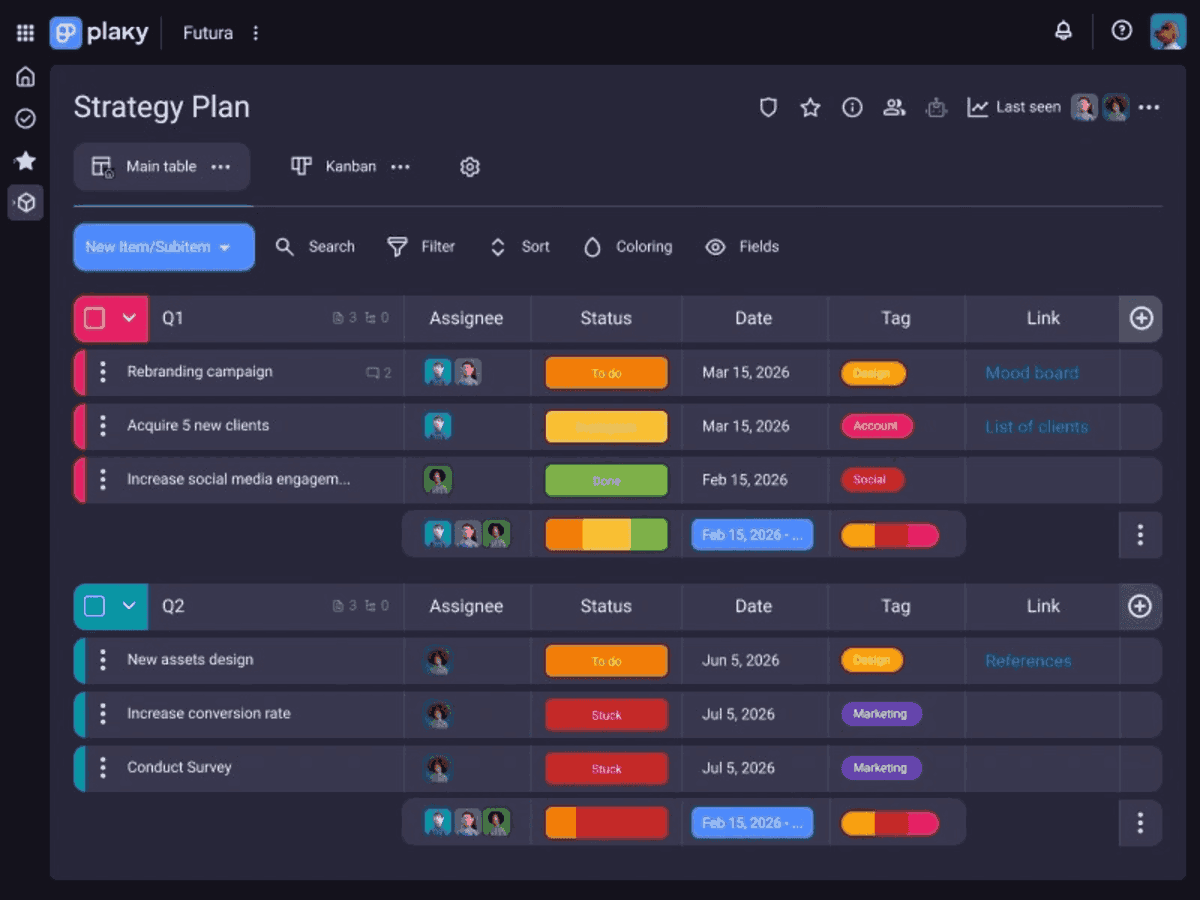Star the Strategy Plan board
Screen dimensions: 1200x900
pyautogui.click(x=810, y=107)
